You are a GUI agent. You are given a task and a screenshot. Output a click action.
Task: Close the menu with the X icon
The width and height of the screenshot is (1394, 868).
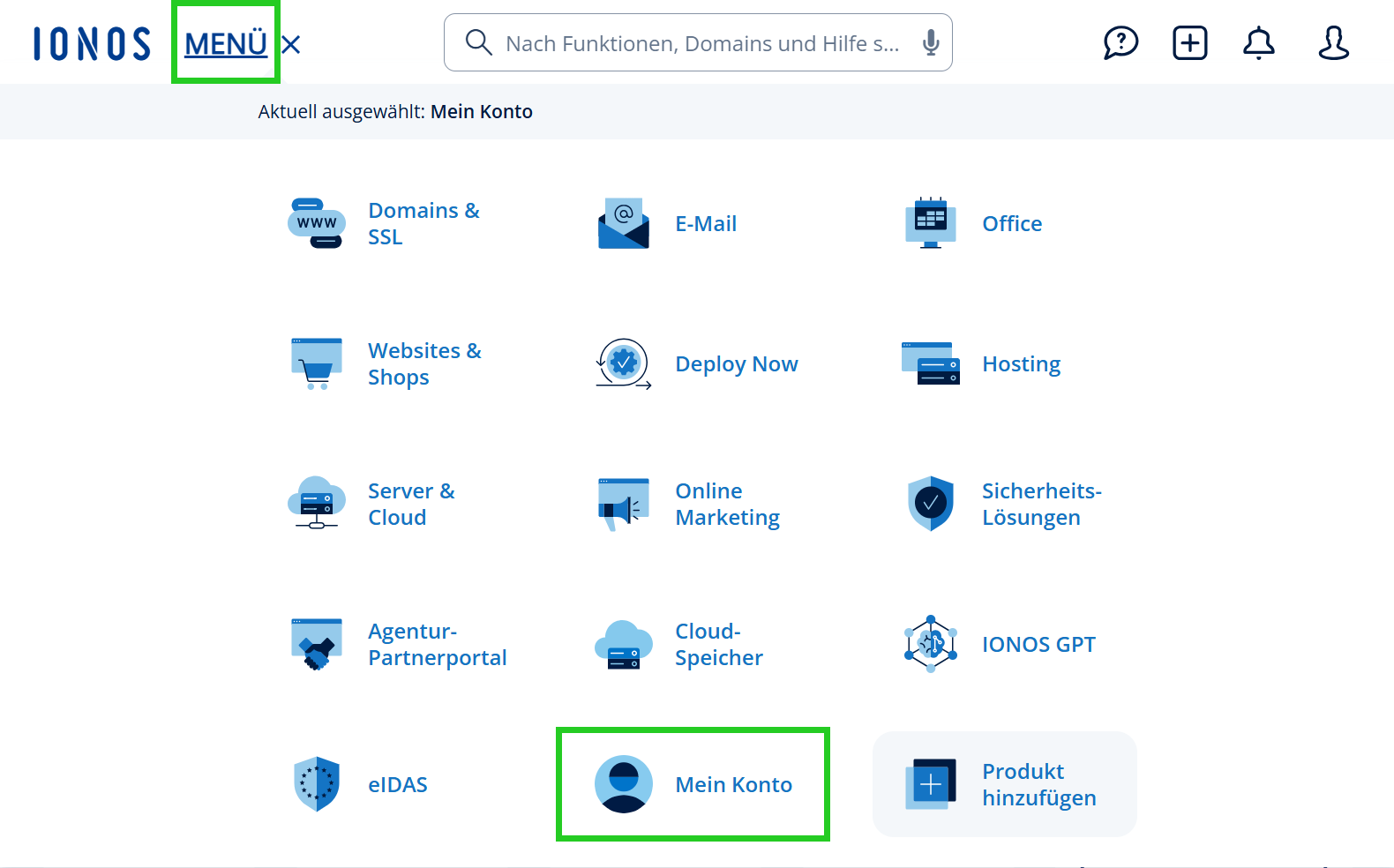pos(291,45)
